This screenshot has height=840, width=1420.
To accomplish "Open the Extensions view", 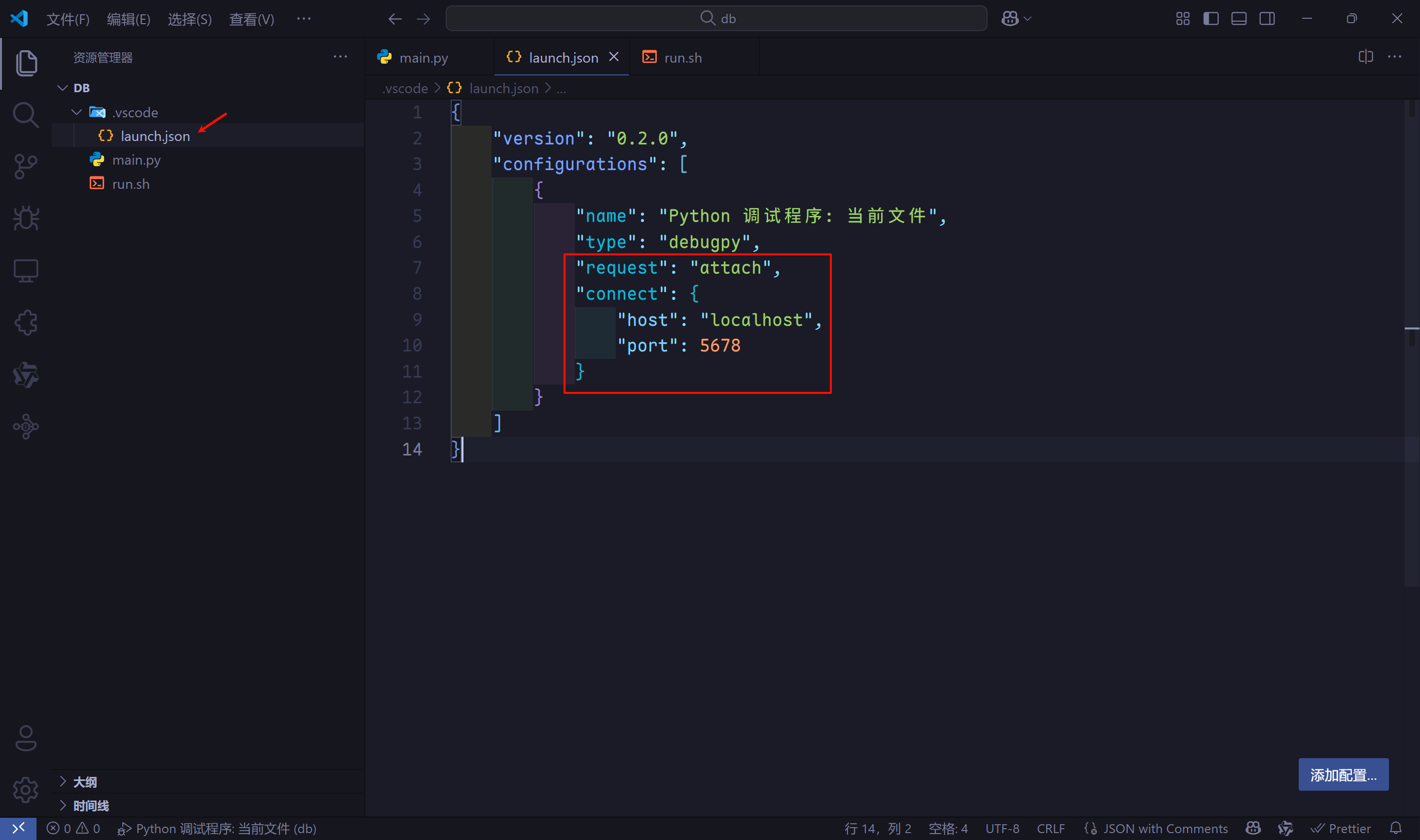I will tap(26, 323).
